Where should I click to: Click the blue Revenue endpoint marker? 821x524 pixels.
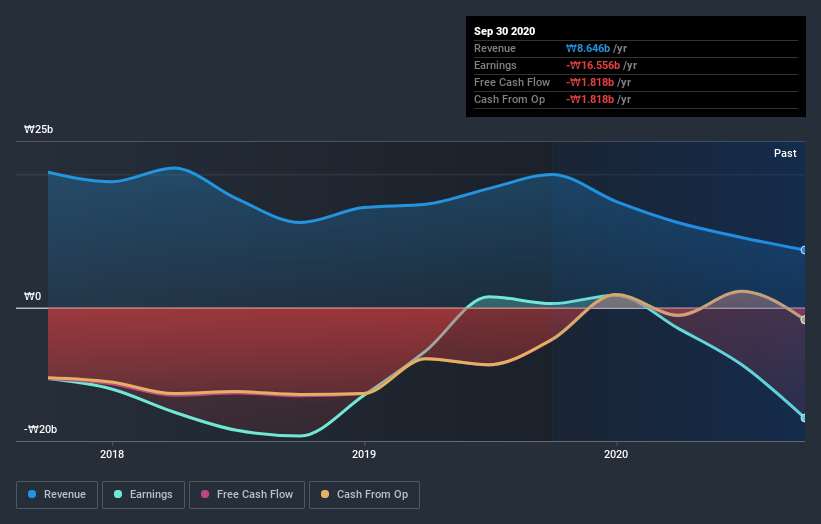click(804, 250)
